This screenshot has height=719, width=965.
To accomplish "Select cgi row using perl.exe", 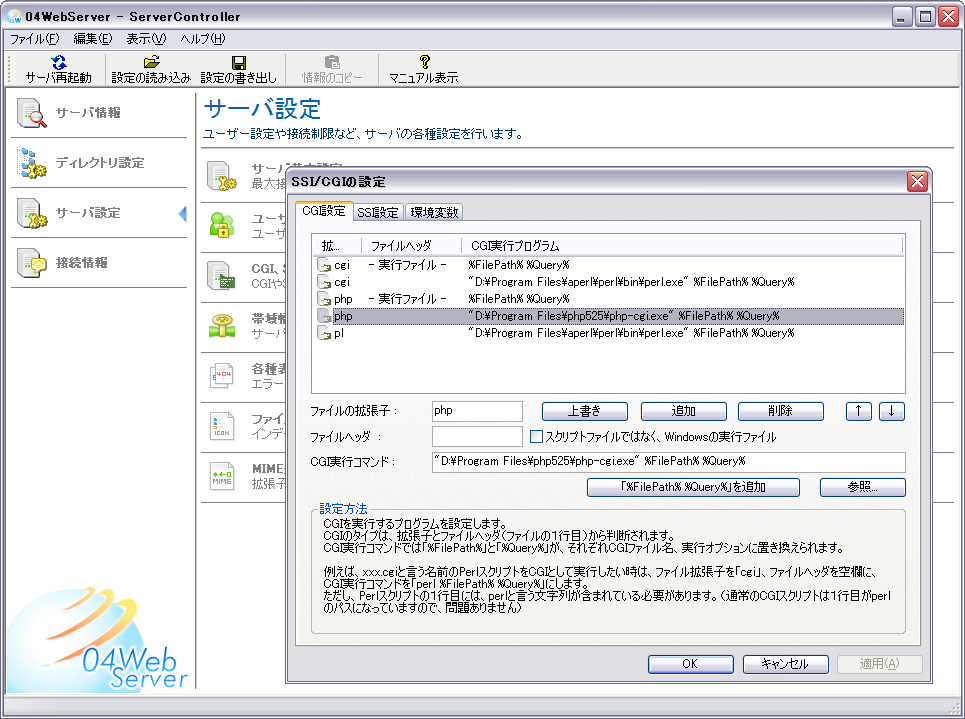I will (x=608, y=282).
